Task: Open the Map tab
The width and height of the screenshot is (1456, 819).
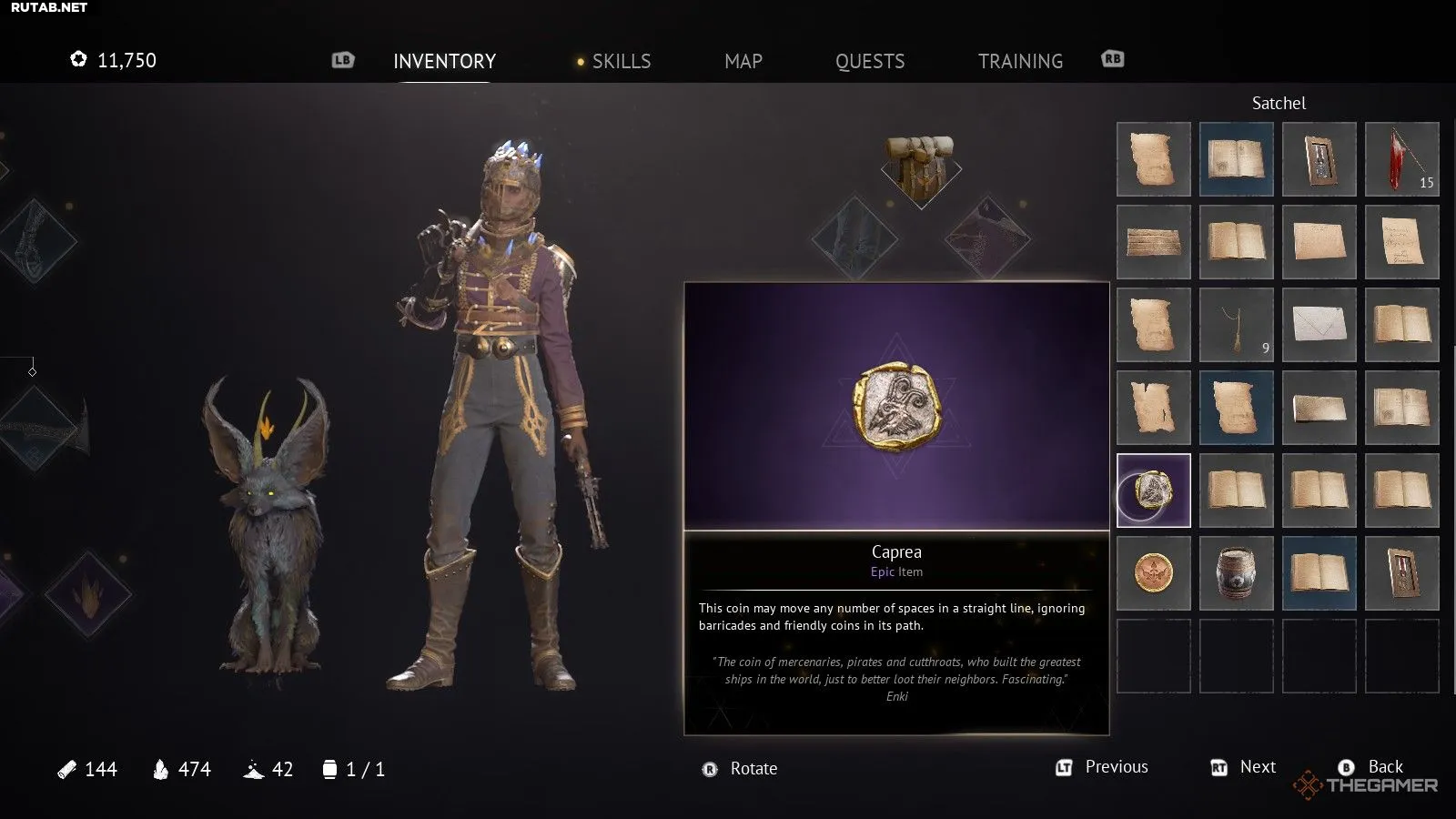Action: [743, 61]
